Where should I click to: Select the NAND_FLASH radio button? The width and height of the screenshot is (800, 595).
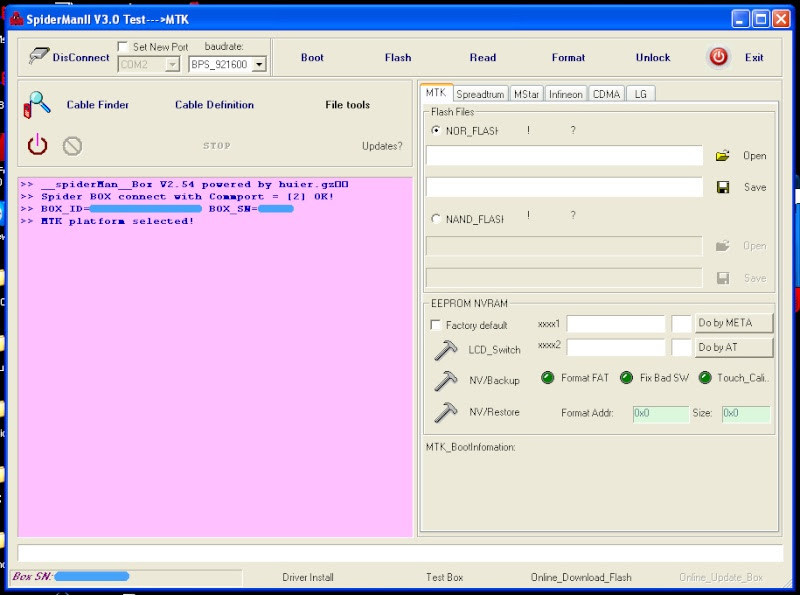[x=435, y=218]
